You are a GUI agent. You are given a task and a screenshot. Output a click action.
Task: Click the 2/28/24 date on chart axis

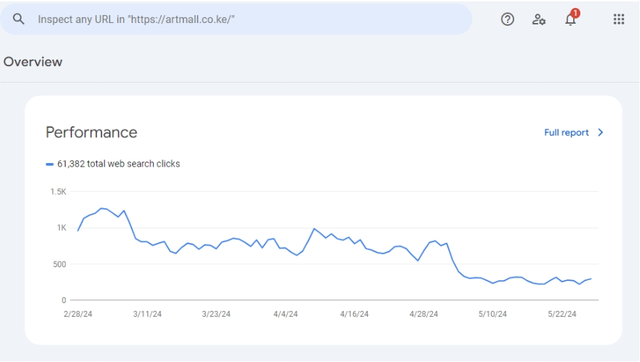(78, 314)
